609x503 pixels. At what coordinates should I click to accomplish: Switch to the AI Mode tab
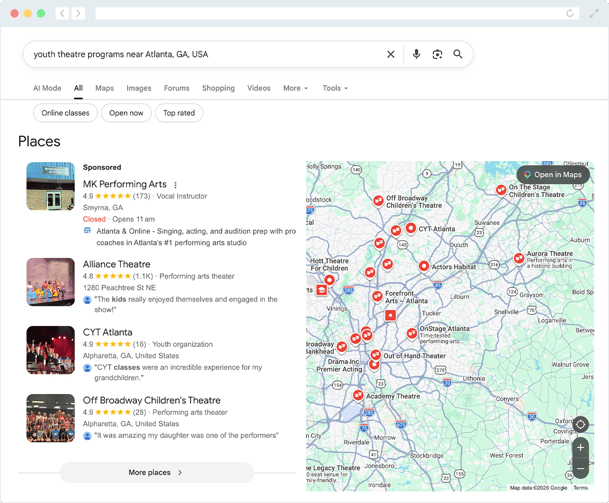click(x=47, y=88)
